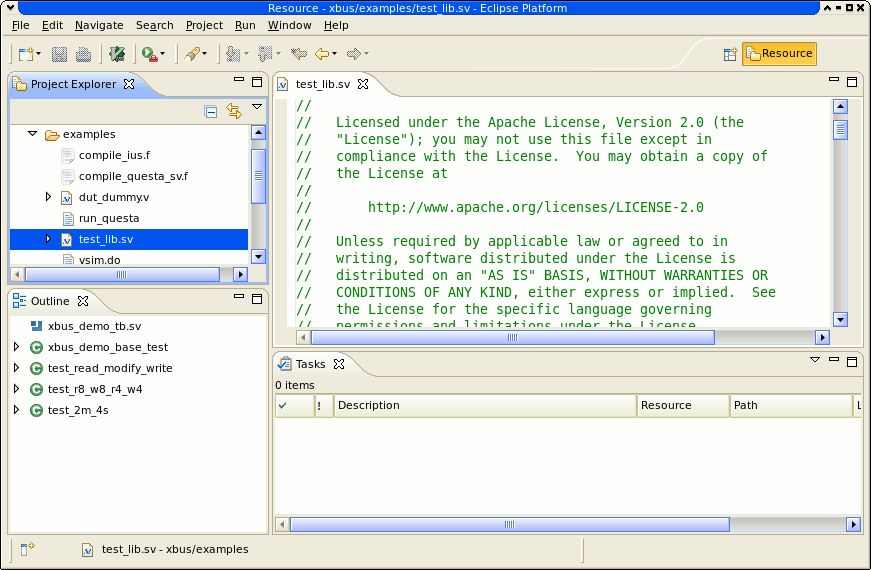Click the Back navigation arrow icon
Viewport: 871px width, 570px height.
click(x=322, y=54)
